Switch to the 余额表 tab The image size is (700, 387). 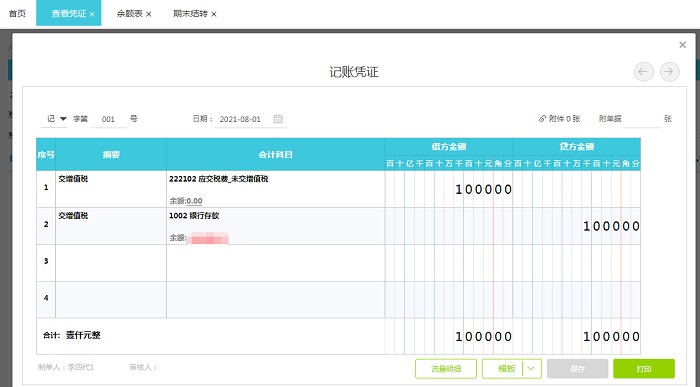pyautogui.click(x=129, y=13)
